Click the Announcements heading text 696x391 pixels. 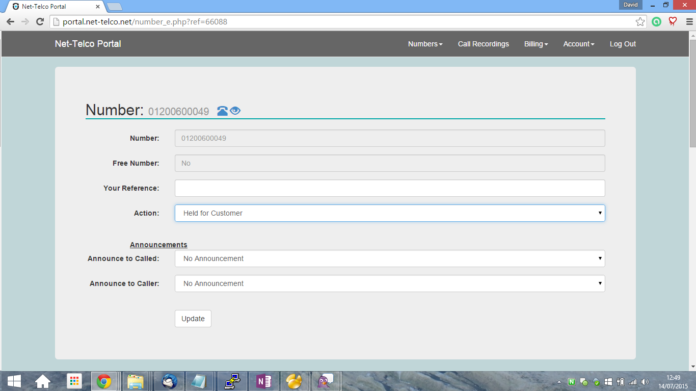[x=158, y=245]
